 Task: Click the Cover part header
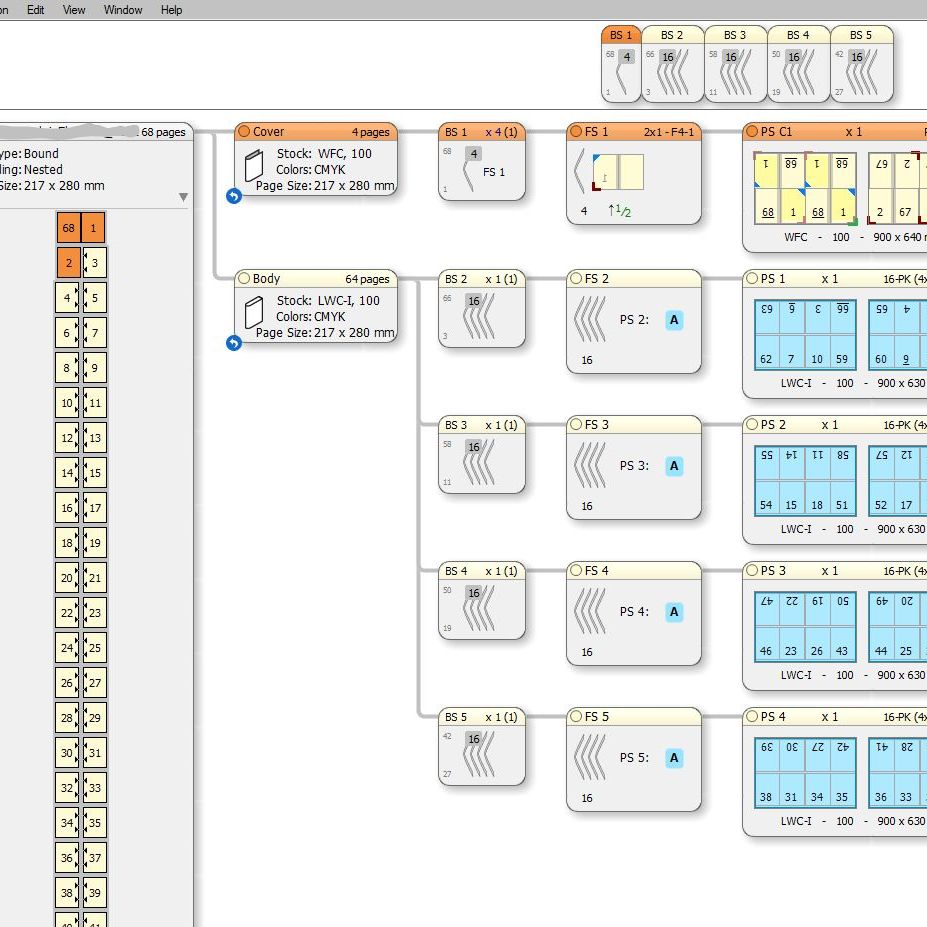316,132
